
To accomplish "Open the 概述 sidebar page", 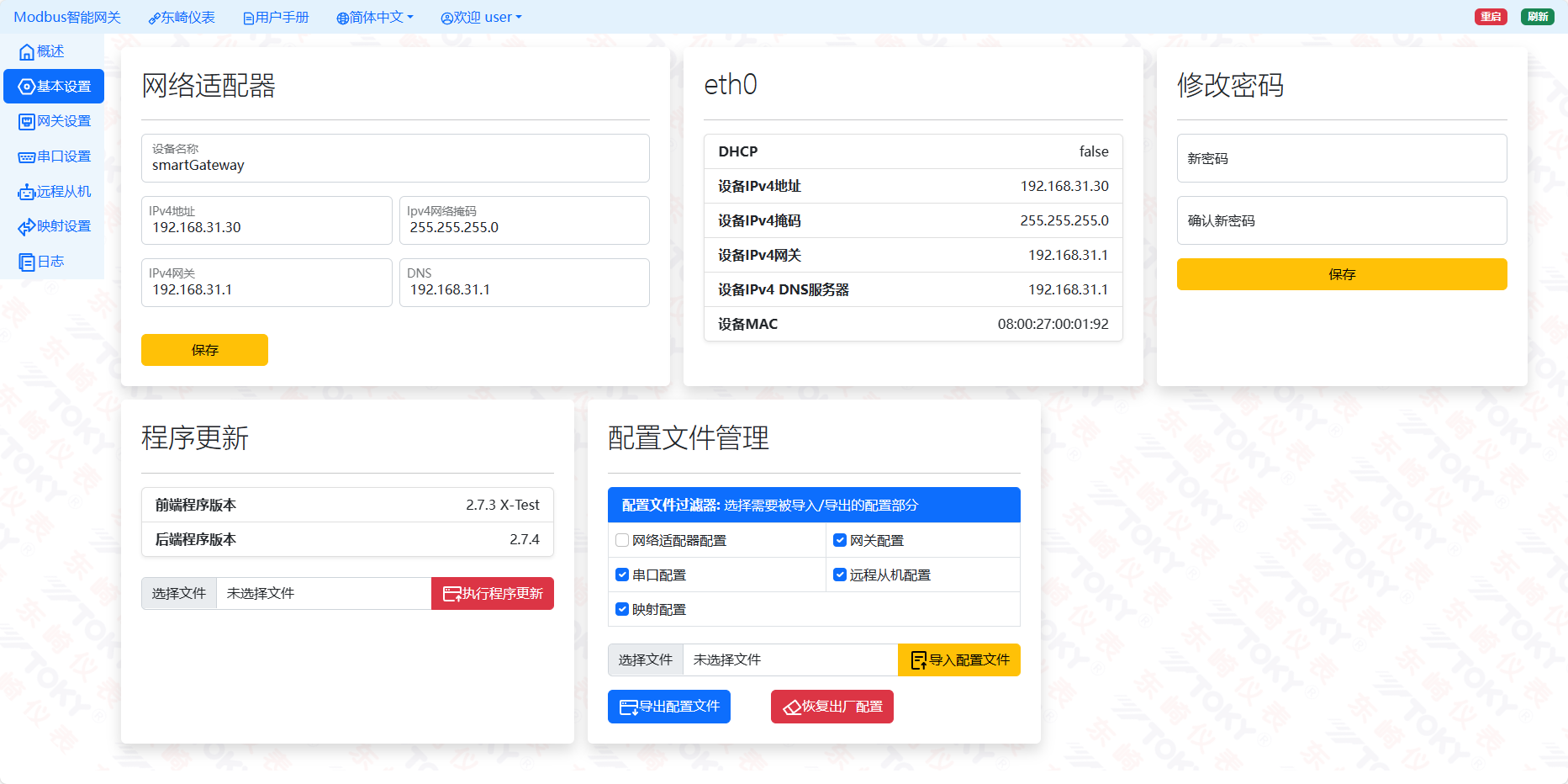I will coord(54,52).
